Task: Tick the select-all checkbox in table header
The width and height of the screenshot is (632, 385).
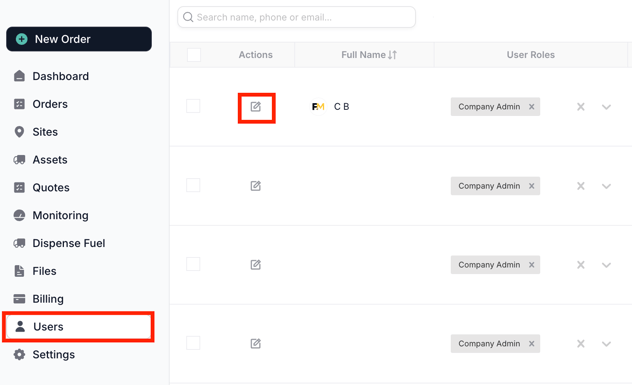Action: tap(194, 55)
